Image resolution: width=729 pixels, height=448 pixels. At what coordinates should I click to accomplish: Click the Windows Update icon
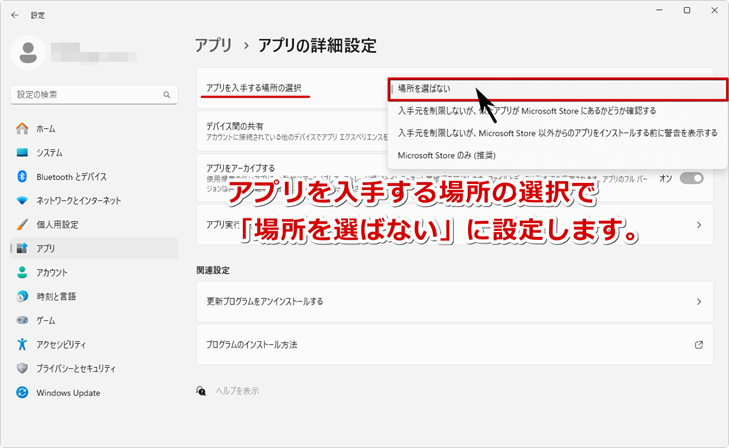click(x=22, y=393)
